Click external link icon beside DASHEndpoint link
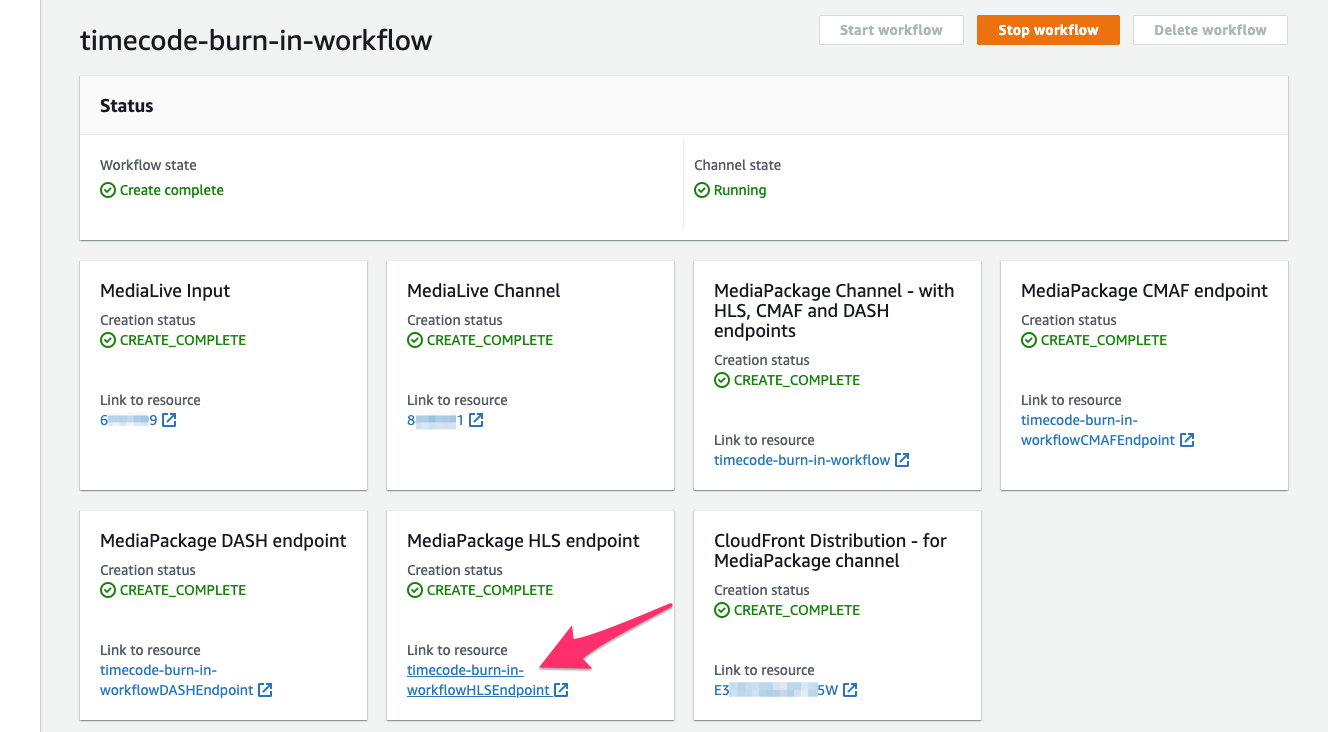Screen dimensions: 1328x732 point(265,690)
